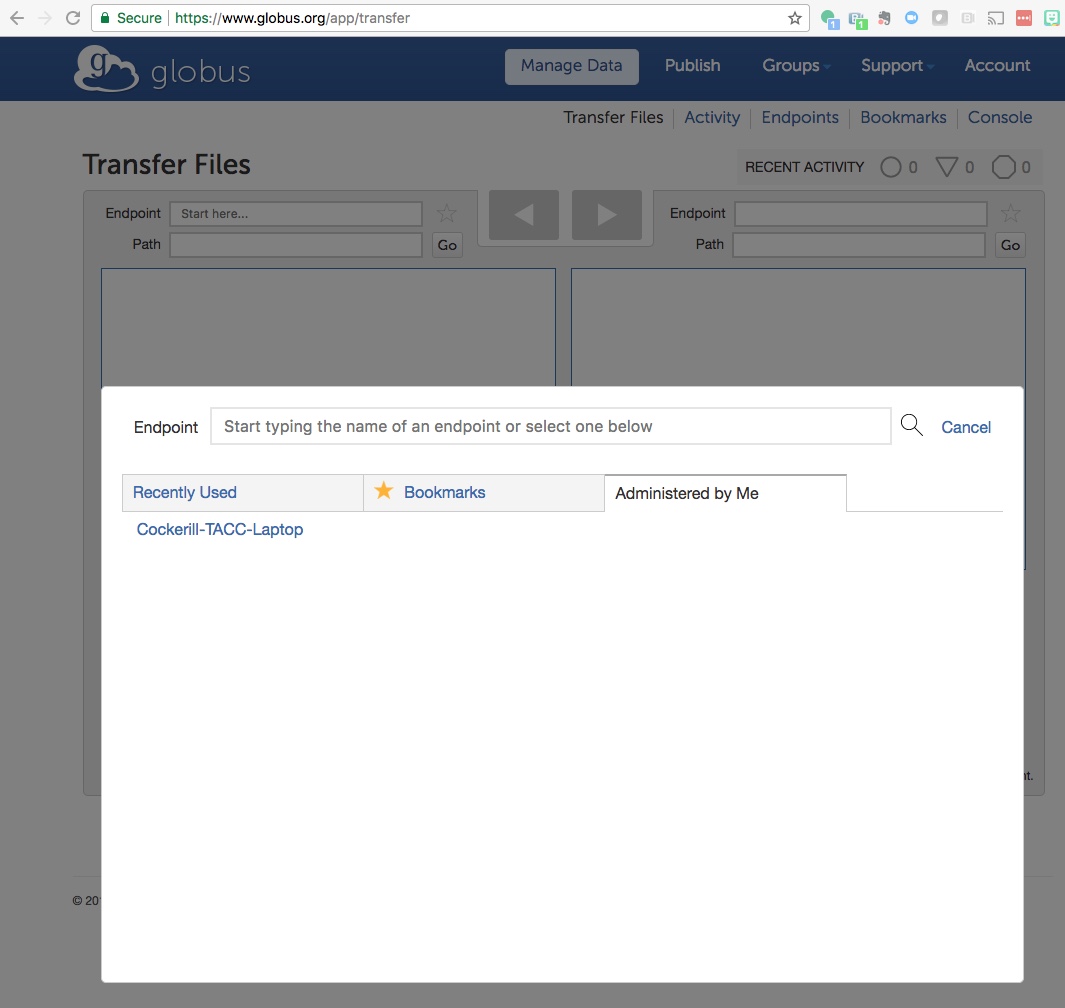This screenshot has width=1065, height=1008.
Task: Open the cast extension icon
Action: point(996,18)
